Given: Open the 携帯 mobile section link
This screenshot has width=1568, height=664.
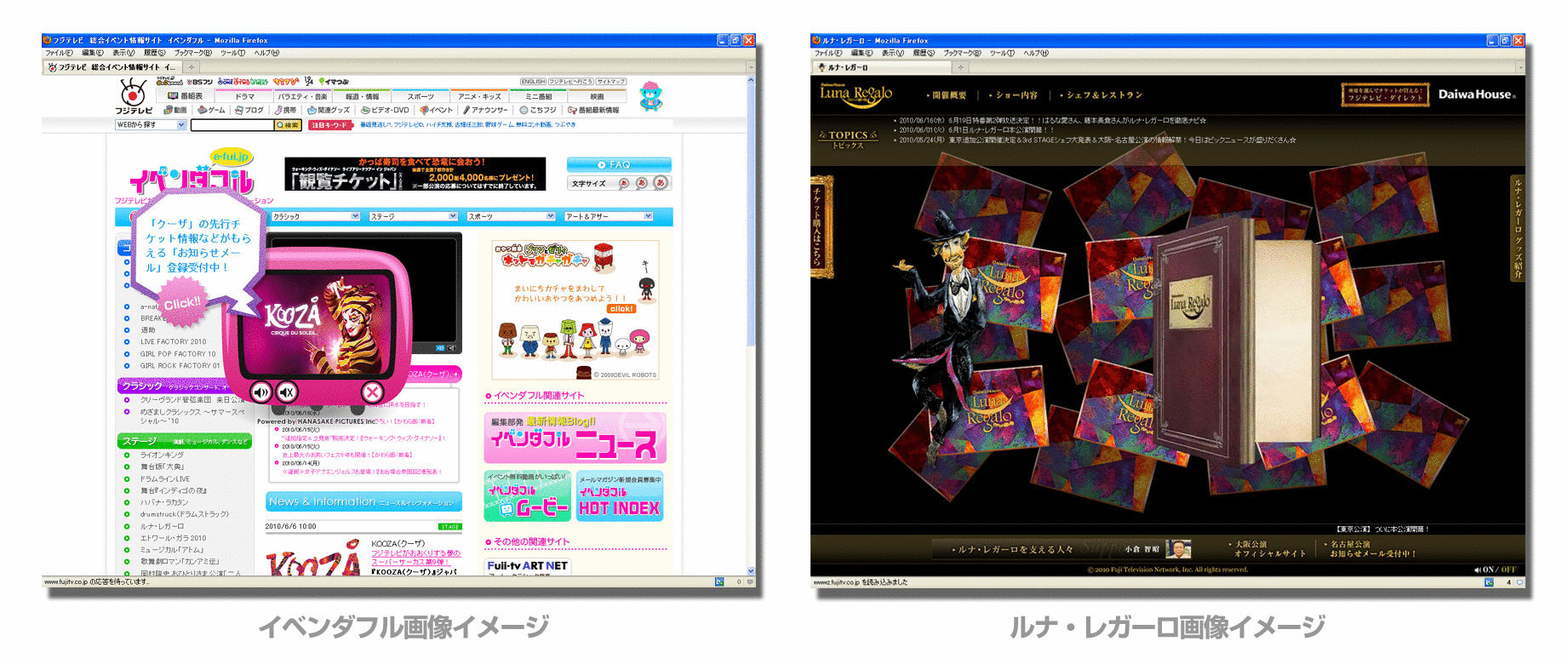Looking at the screenshot, I should coord(286,110).
